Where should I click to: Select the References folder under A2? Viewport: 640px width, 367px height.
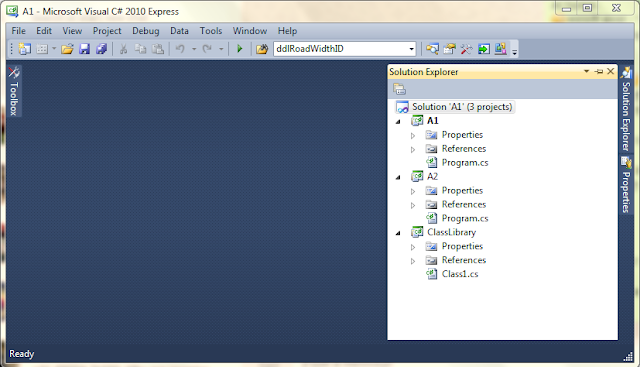click(x=464, y=204)
